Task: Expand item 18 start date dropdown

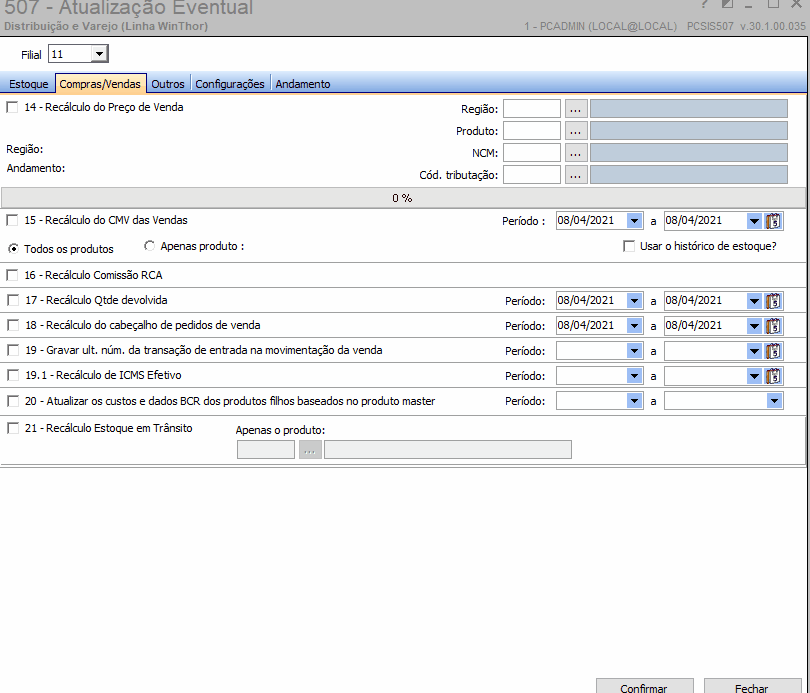Action: click(634, 326)
